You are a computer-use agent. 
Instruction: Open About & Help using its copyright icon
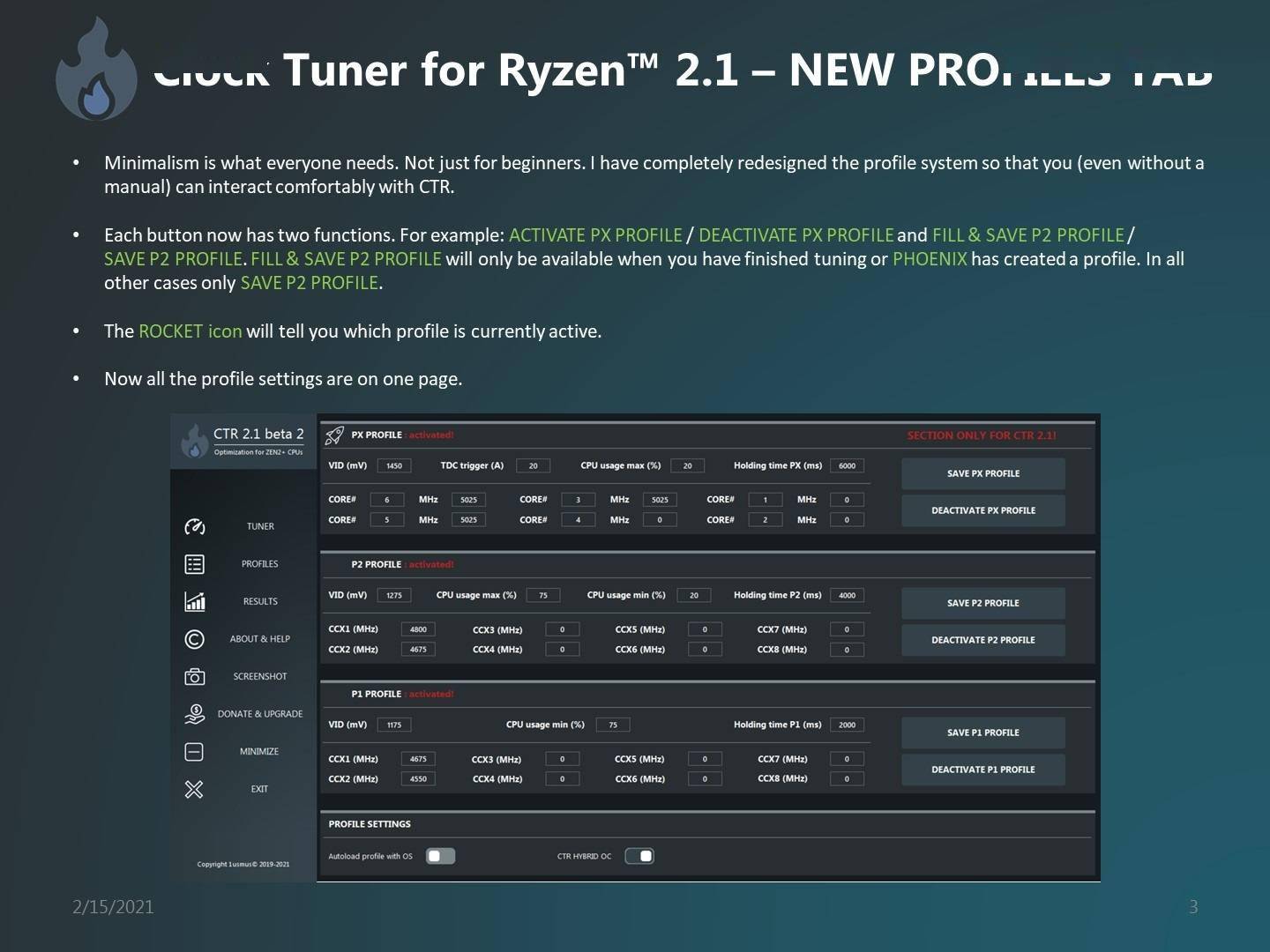pos(195,638)
